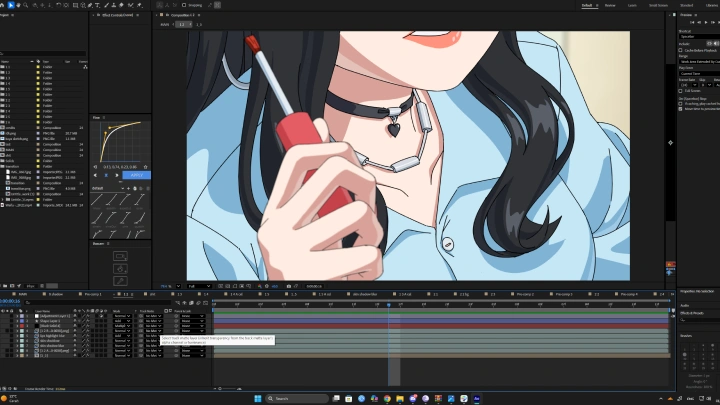This screenshot has width=720, height=405.
Task: Select the Pen tool
Action: [90, 5]
